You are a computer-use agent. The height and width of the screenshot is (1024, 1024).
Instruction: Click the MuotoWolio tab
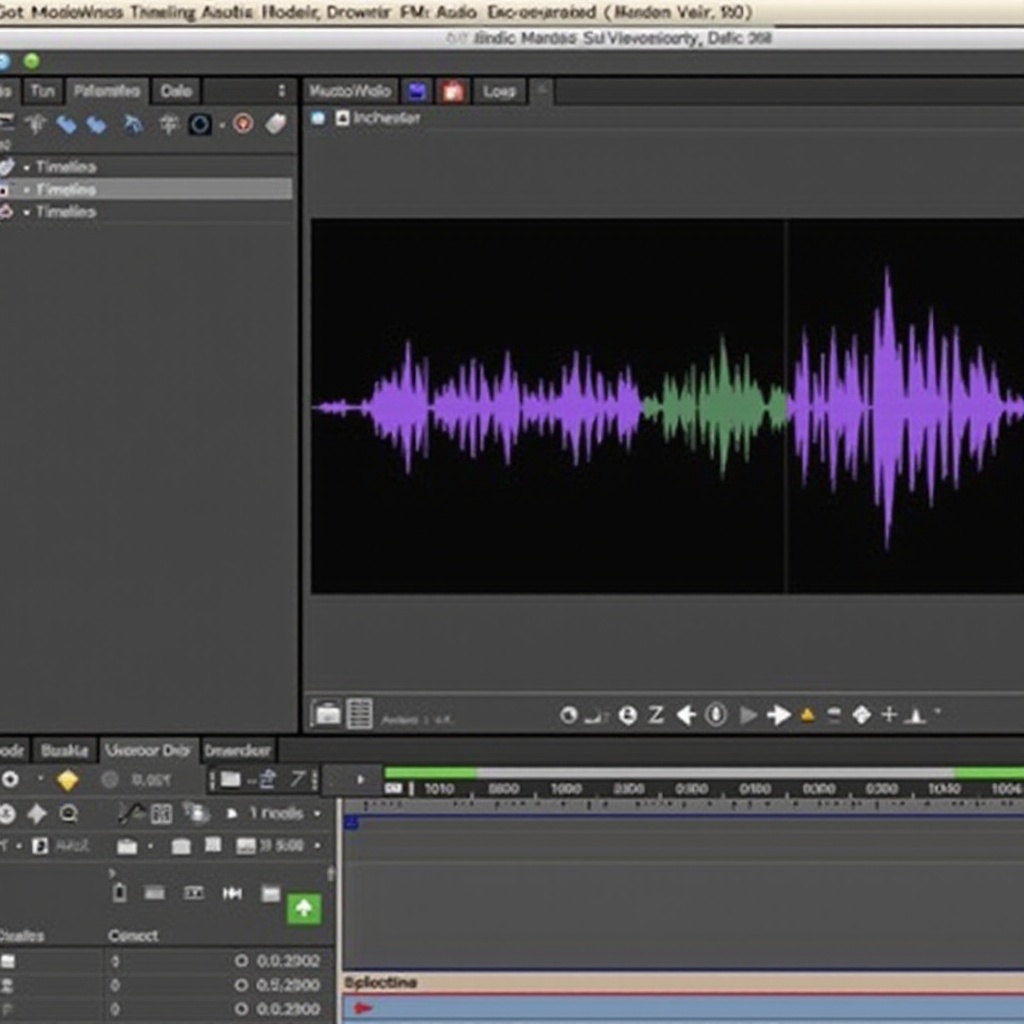pos(350,91)
